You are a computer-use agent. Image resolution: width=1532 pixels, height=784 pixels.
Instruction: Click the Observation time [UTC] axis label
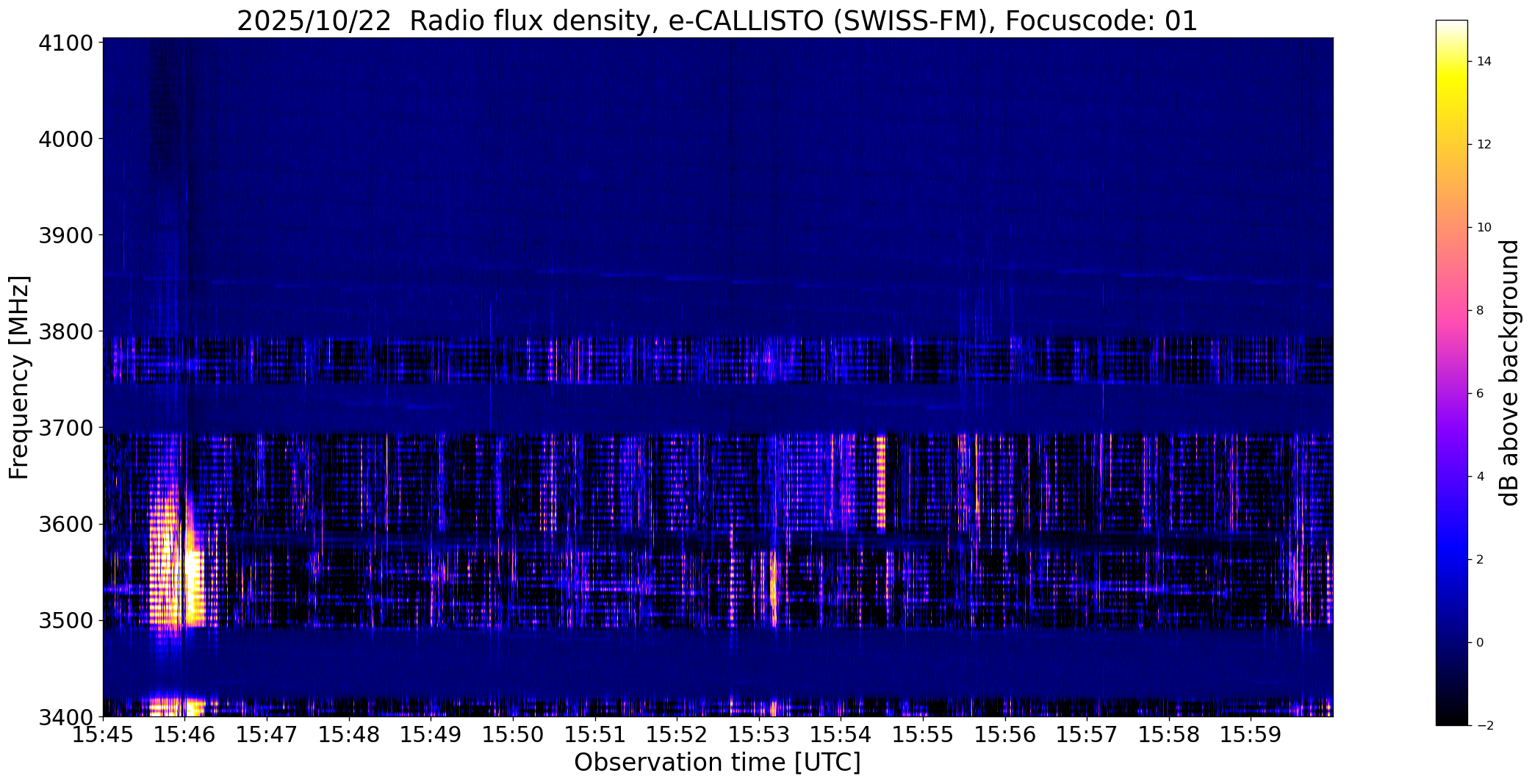[717, 763]
